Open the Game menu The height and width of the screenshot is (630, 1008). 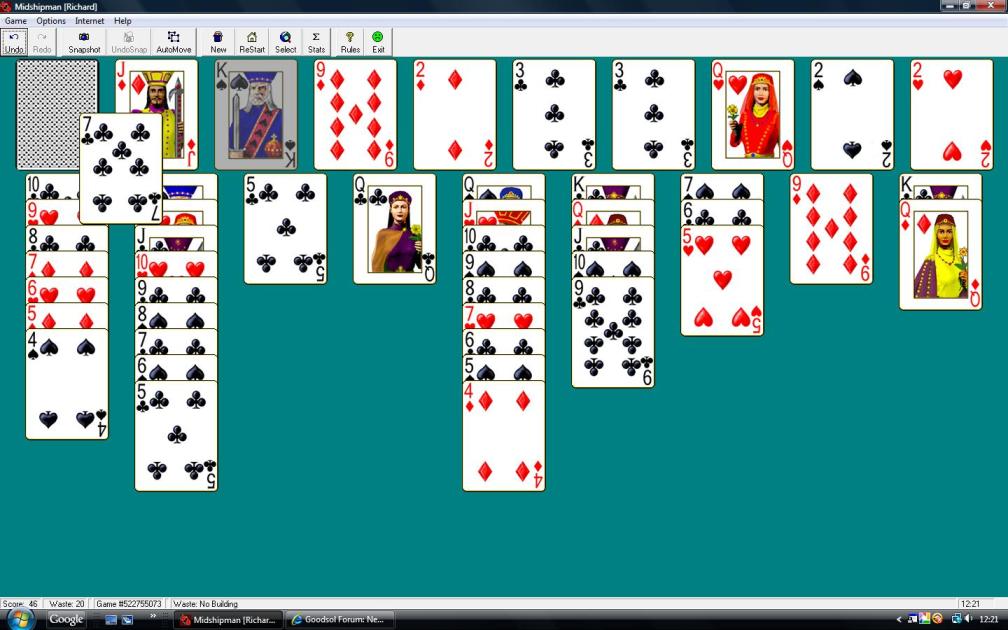(x=16, y=21)
